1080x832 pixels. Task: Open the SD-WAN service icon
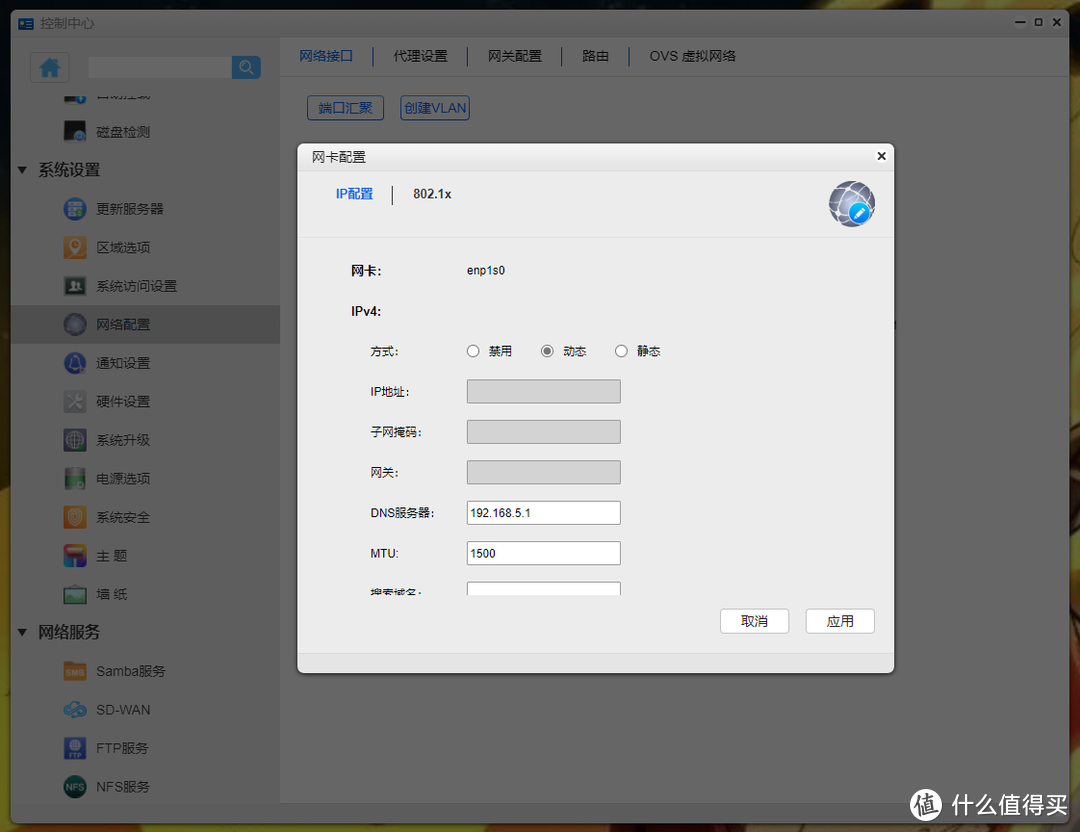click(74, 709)
